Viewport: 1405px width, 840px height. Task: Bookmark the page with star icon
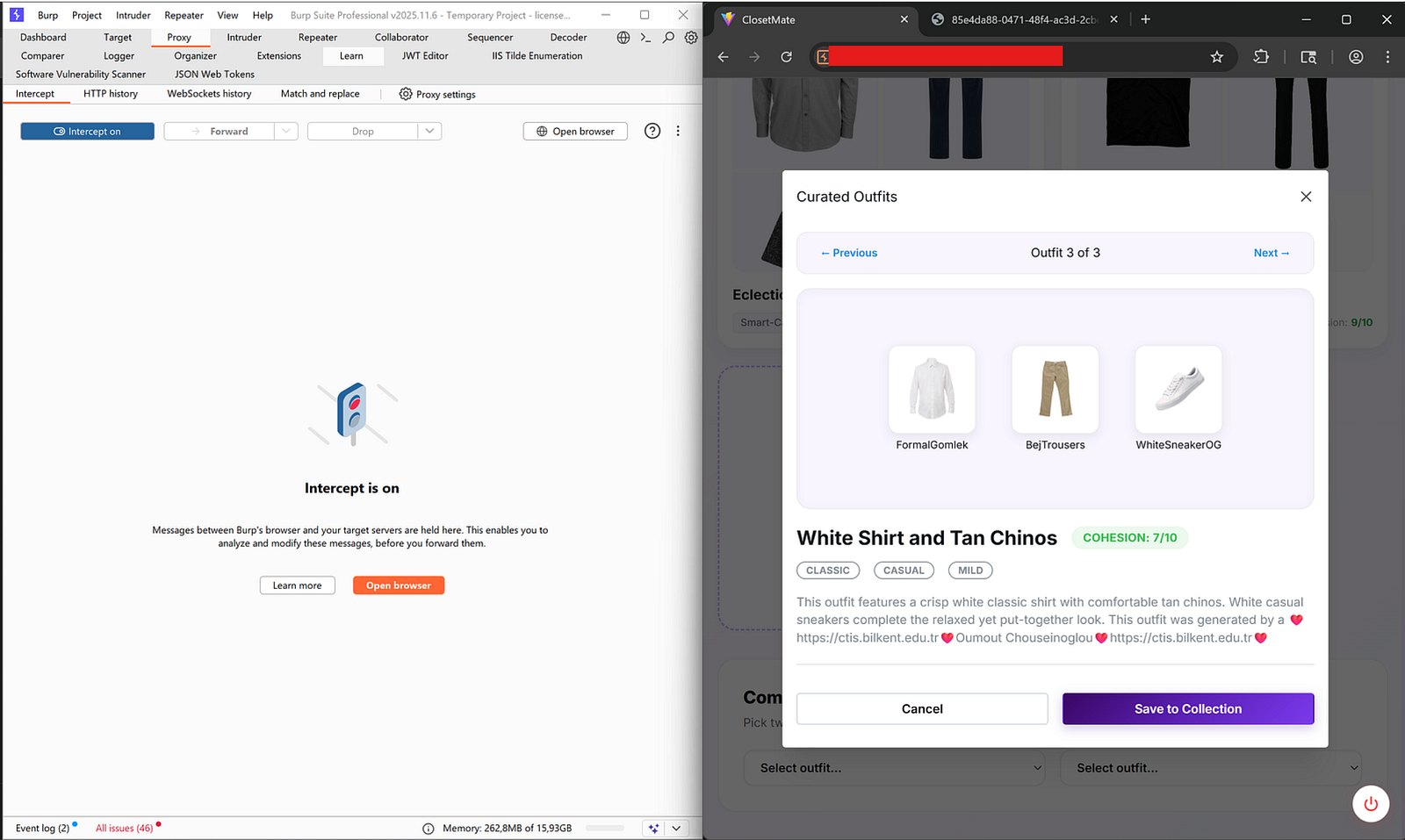[1216, 57]
